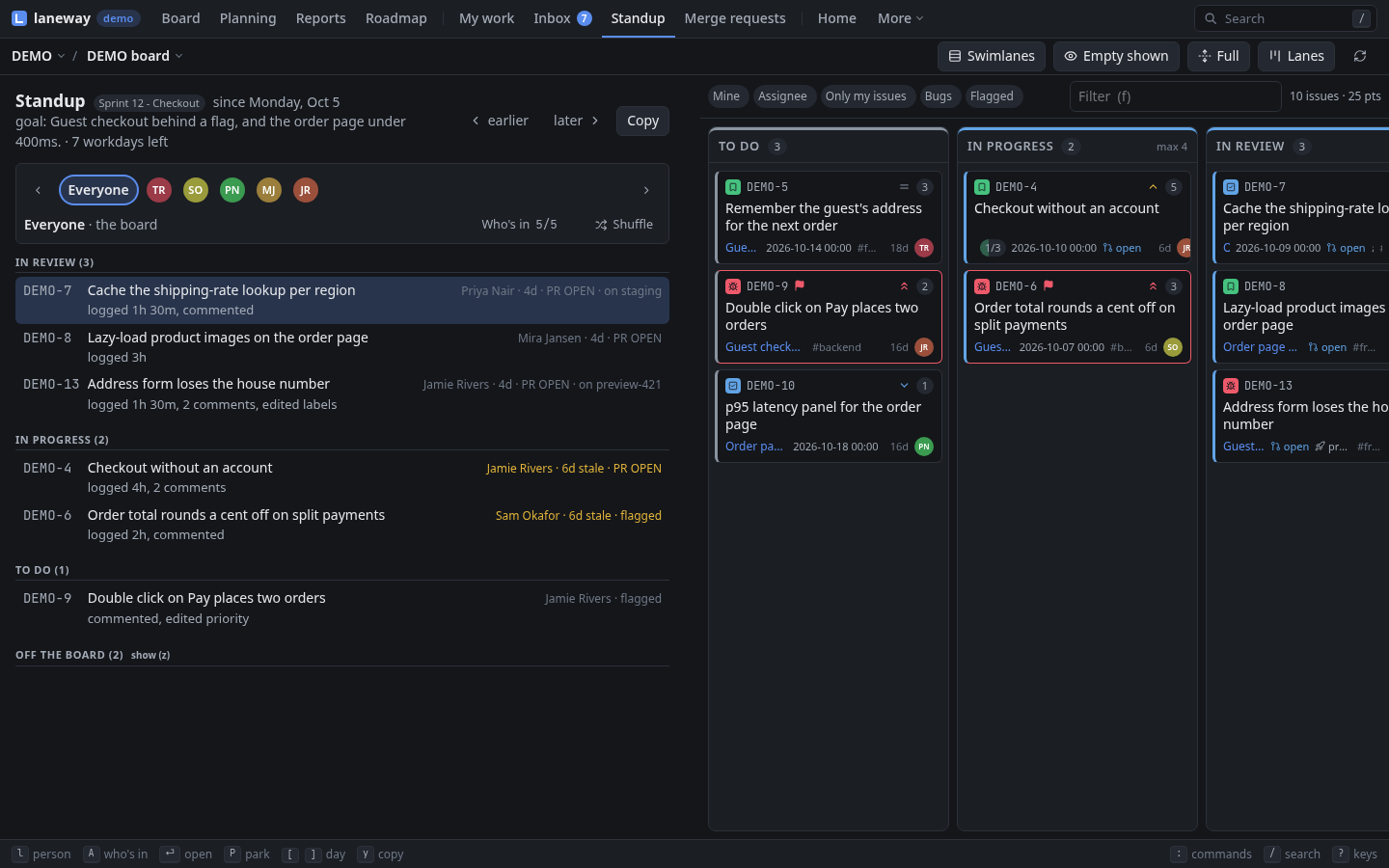Click JR avatar on DEMO-9 card
The image size is (1389, 868).
click(924, 347)
